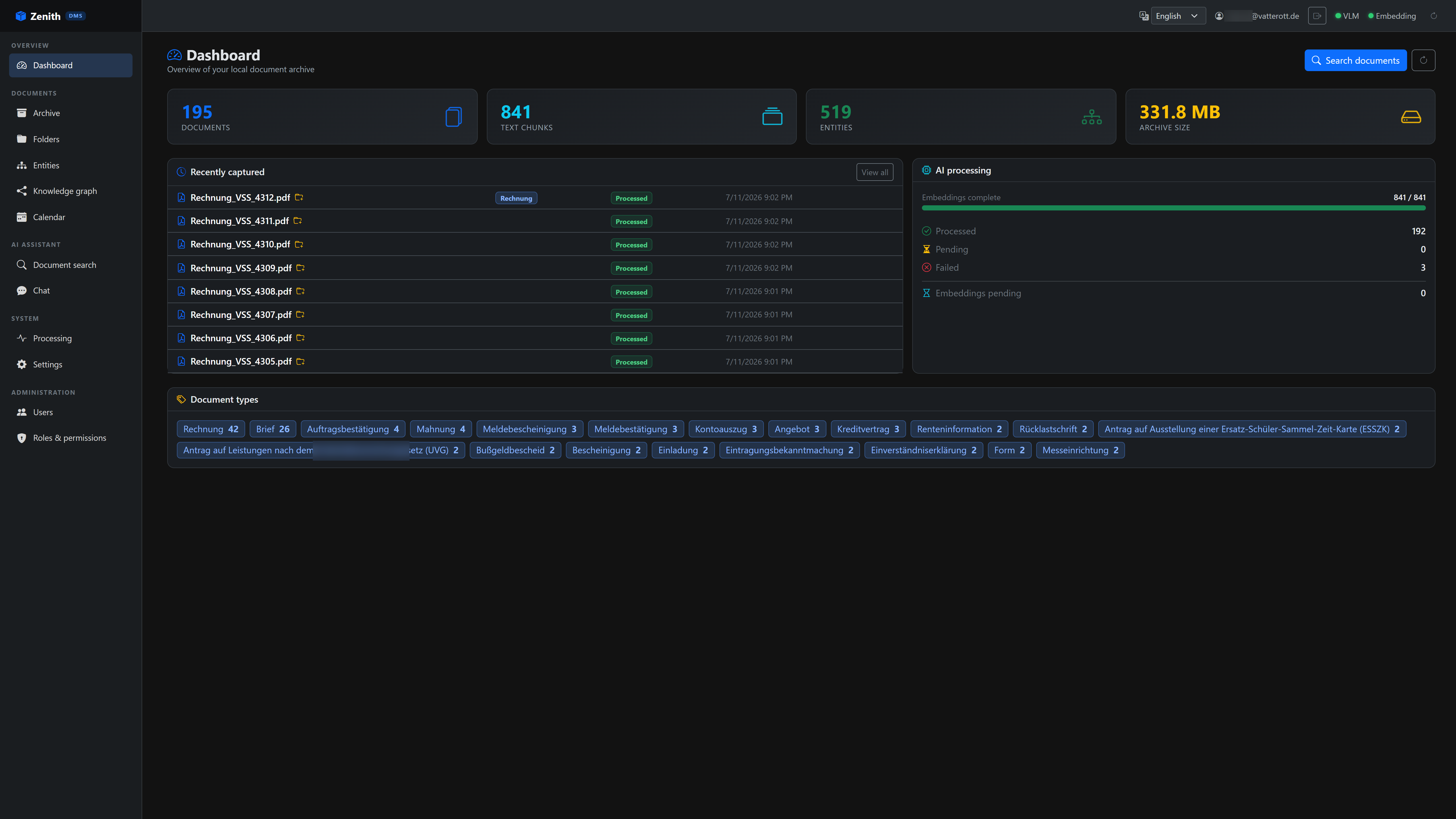Viewport: 1456px width, 819px height.
Task: Click the Settings gear icon in sidebar
Action: click(22, 365)
